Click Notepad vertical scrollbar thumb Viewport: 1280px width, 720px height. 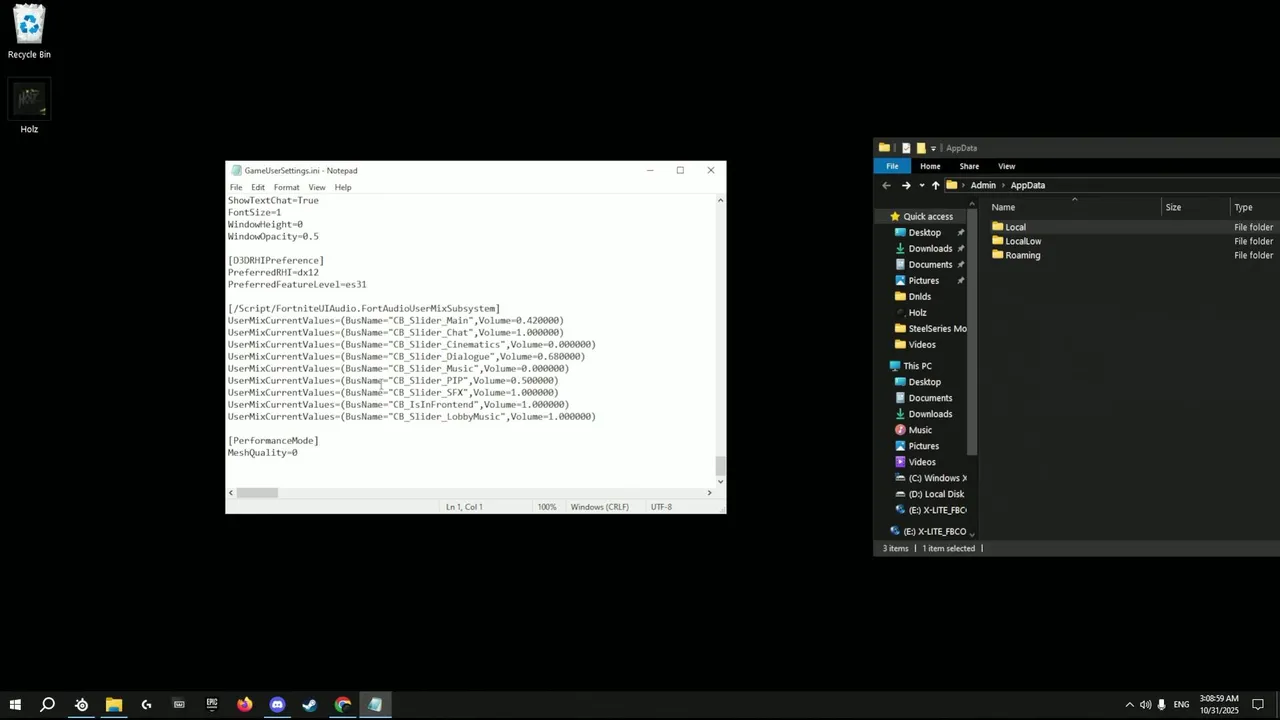720,465
